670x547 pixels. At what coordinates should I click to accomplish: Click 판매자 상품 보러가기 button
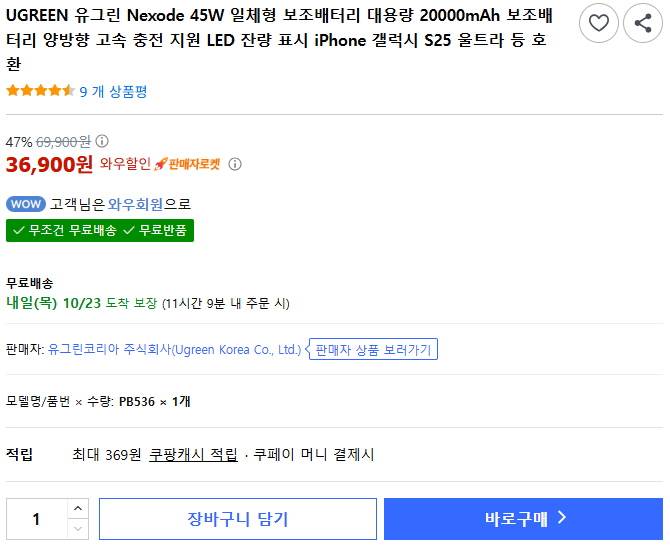[x=373, y=350]
